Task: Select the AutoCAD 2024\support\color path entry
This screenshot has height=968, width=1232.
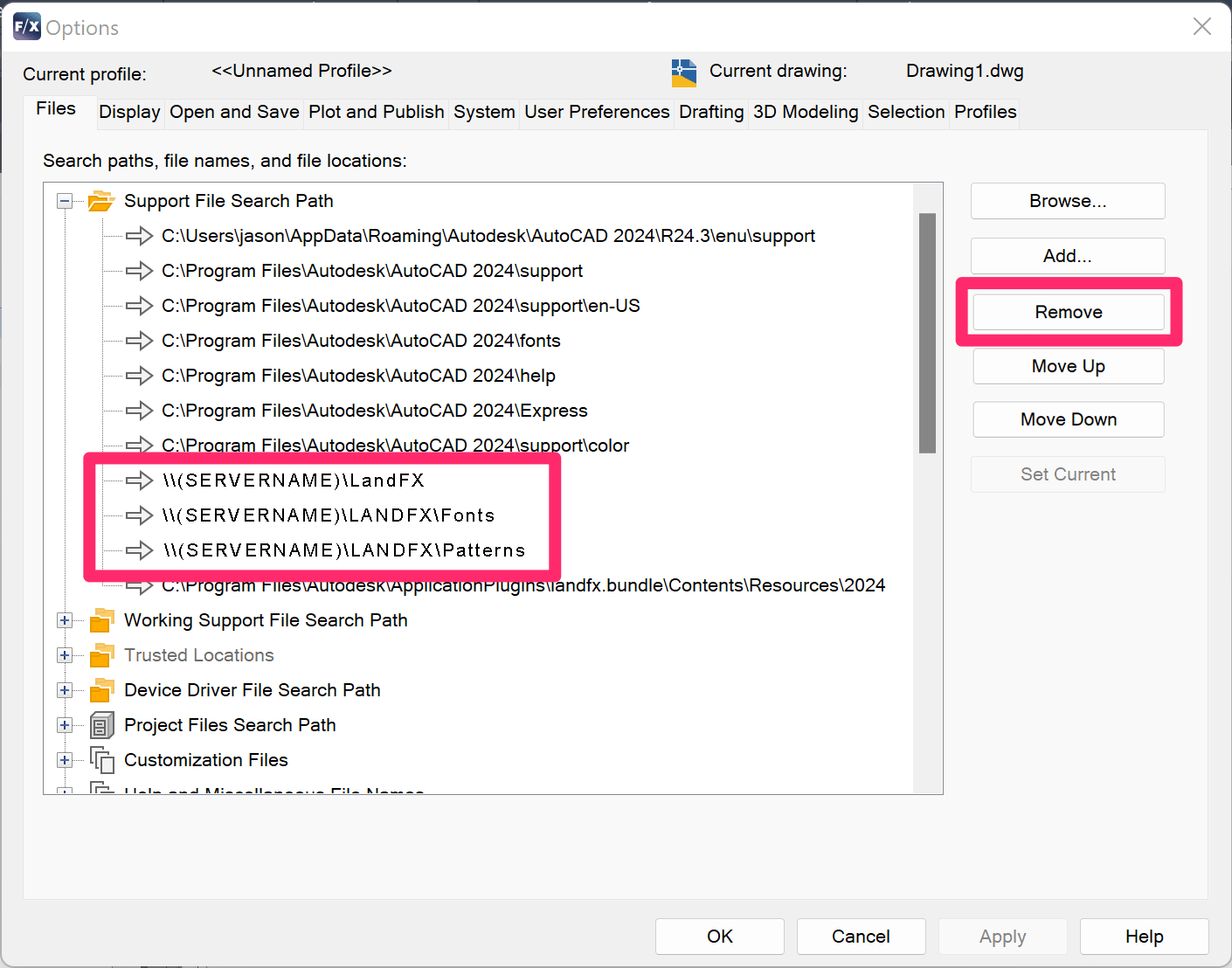Action: (395, 446)
